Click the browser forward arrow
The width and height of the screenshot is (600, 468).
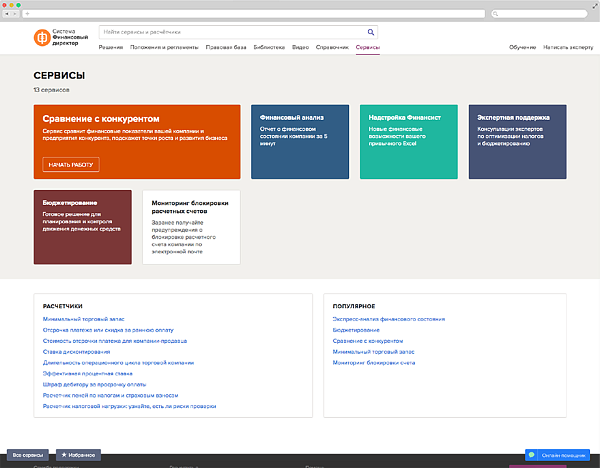(x=15, y=14)
